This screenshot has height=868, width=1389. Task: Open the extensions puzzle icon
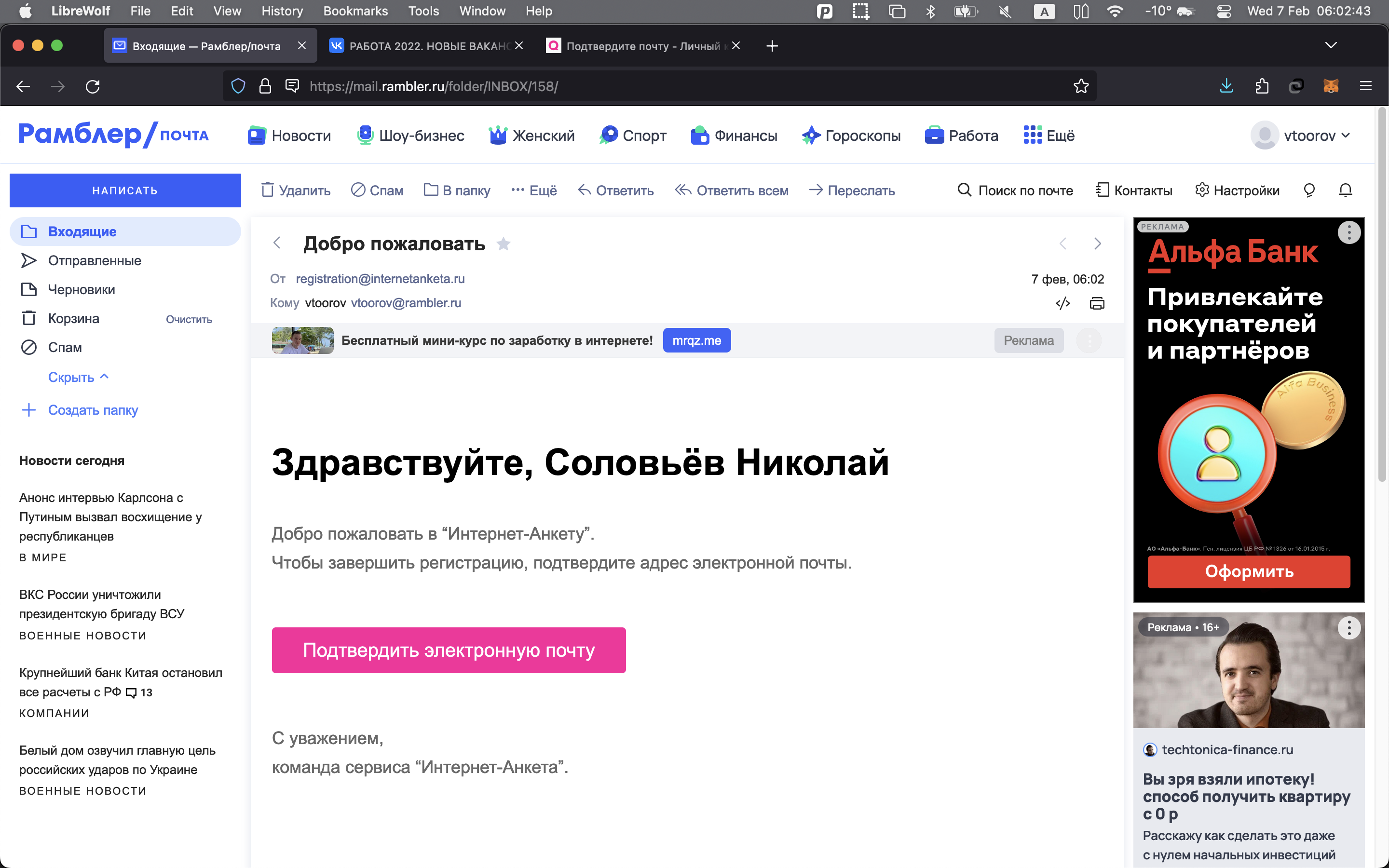coord(1261,86)
